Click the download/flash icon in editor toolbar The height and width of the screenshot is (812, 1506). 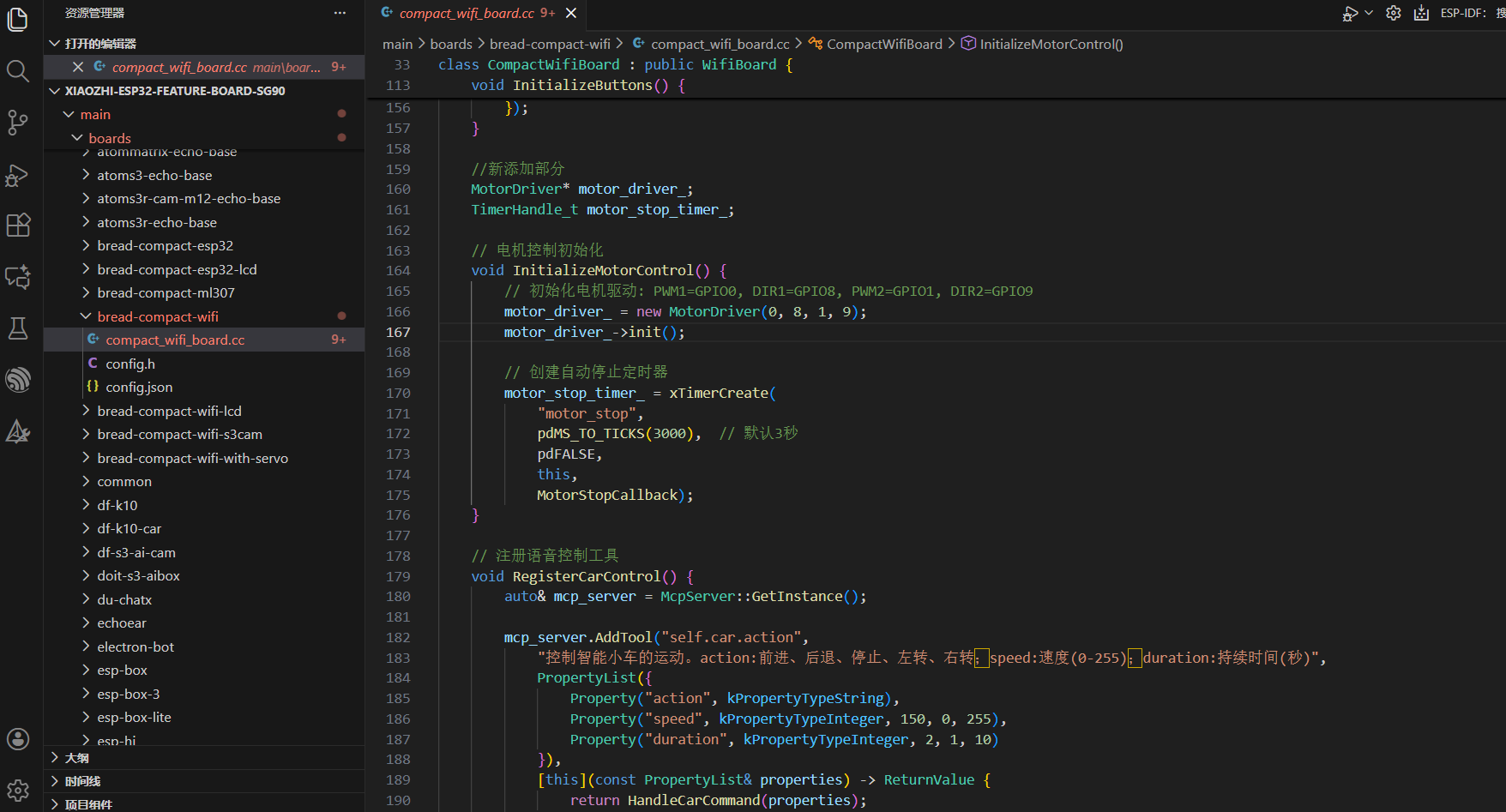tap(1421, 13)
